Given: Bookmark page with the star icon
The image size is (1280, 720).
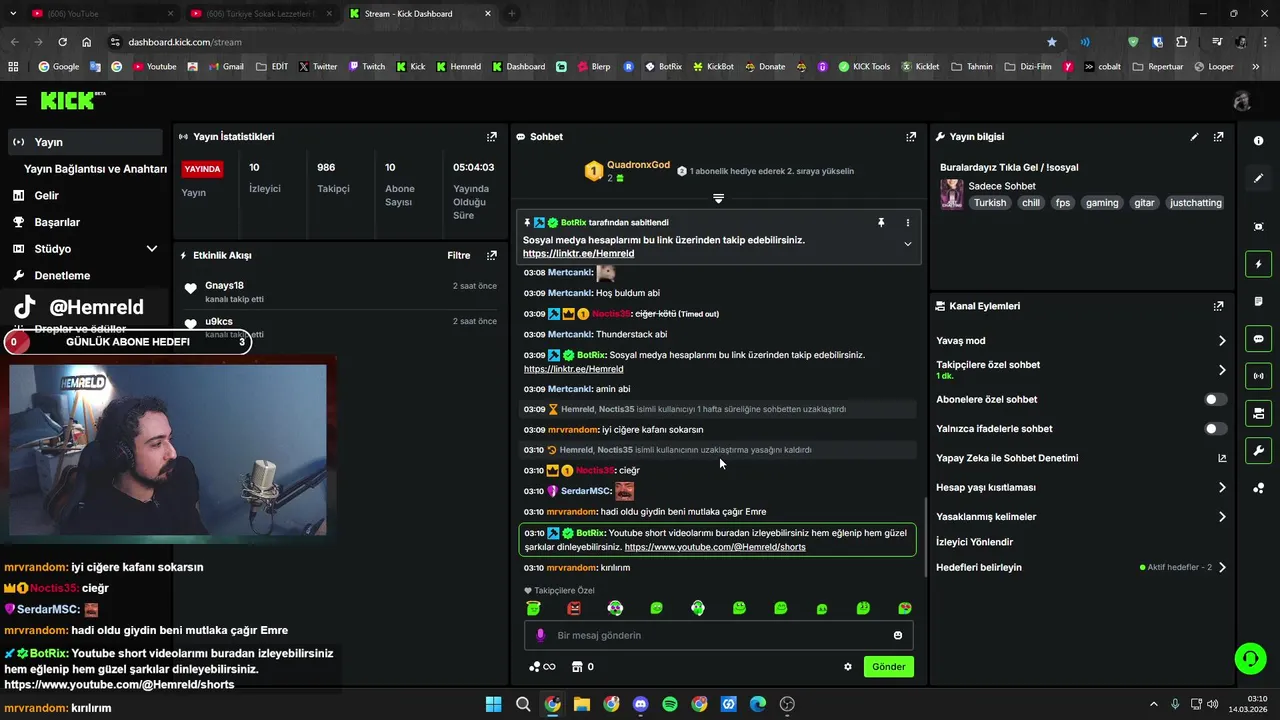Looking at the screenshot, I should (1052, 42).
